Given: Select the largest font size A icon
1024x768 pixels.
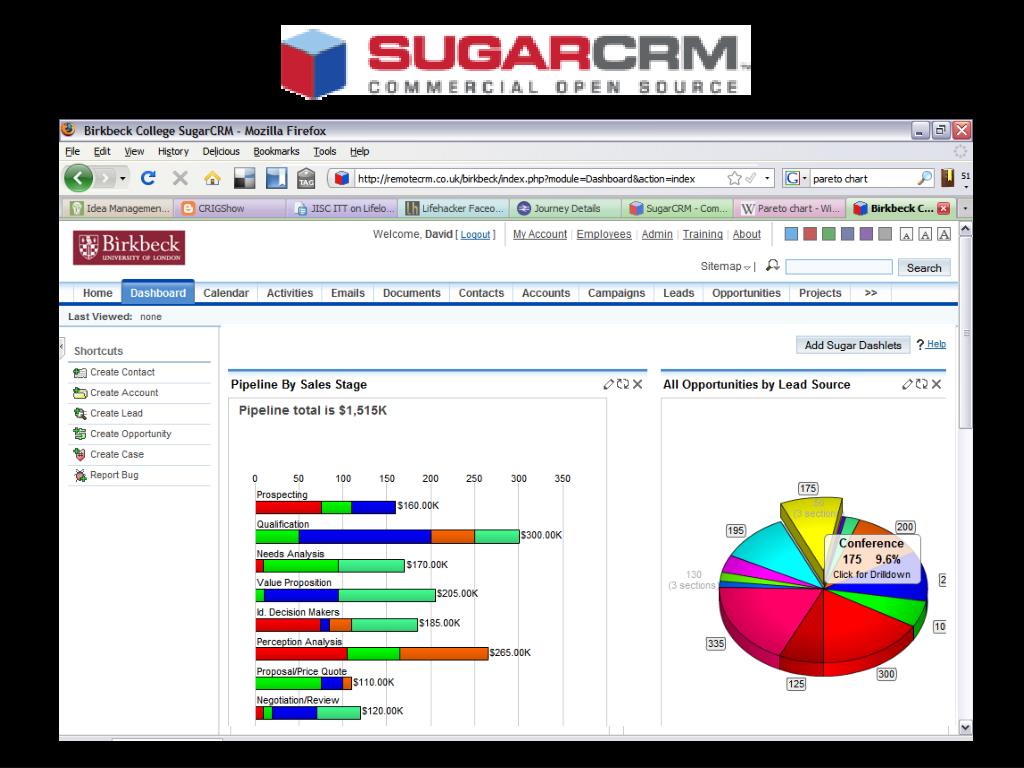Looking at the screenshot, I should click(x=944, y=234).
